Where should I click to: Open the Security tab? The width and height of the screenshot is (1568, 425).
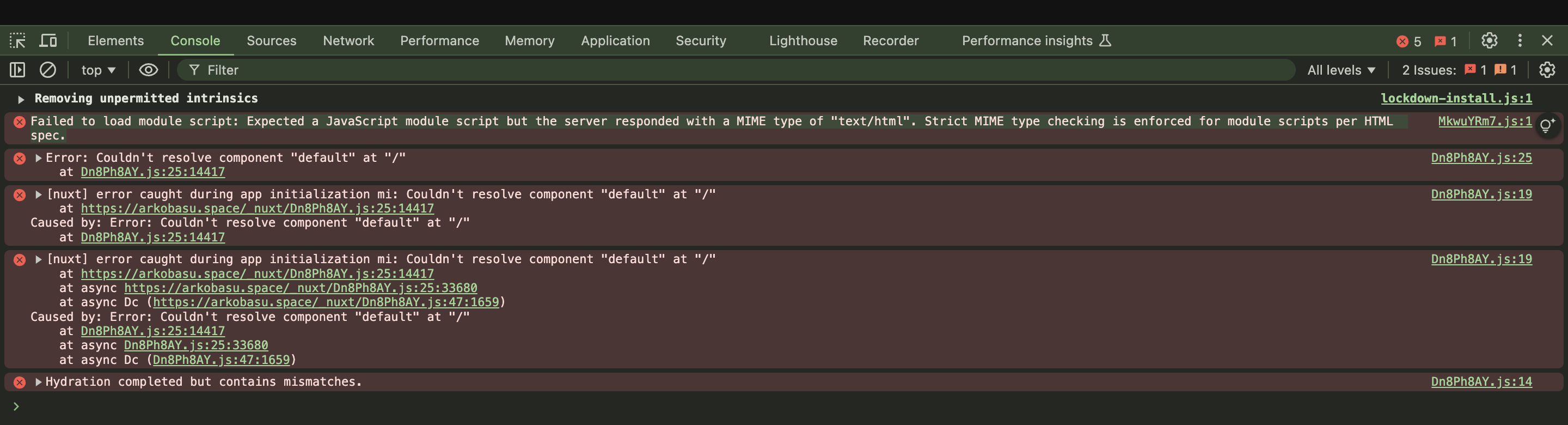click(701, 41)
